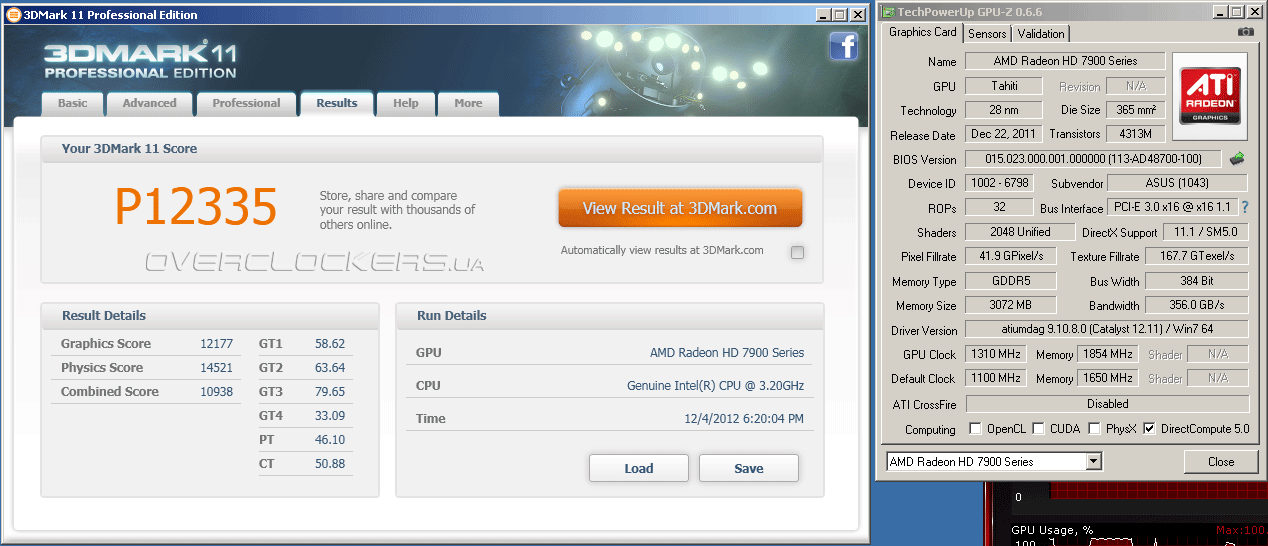Toggle the DirectCompute 5.0 checkbox
Image resolution: width=1268 pixels, height=546 pixels.
coord(1149,429)
